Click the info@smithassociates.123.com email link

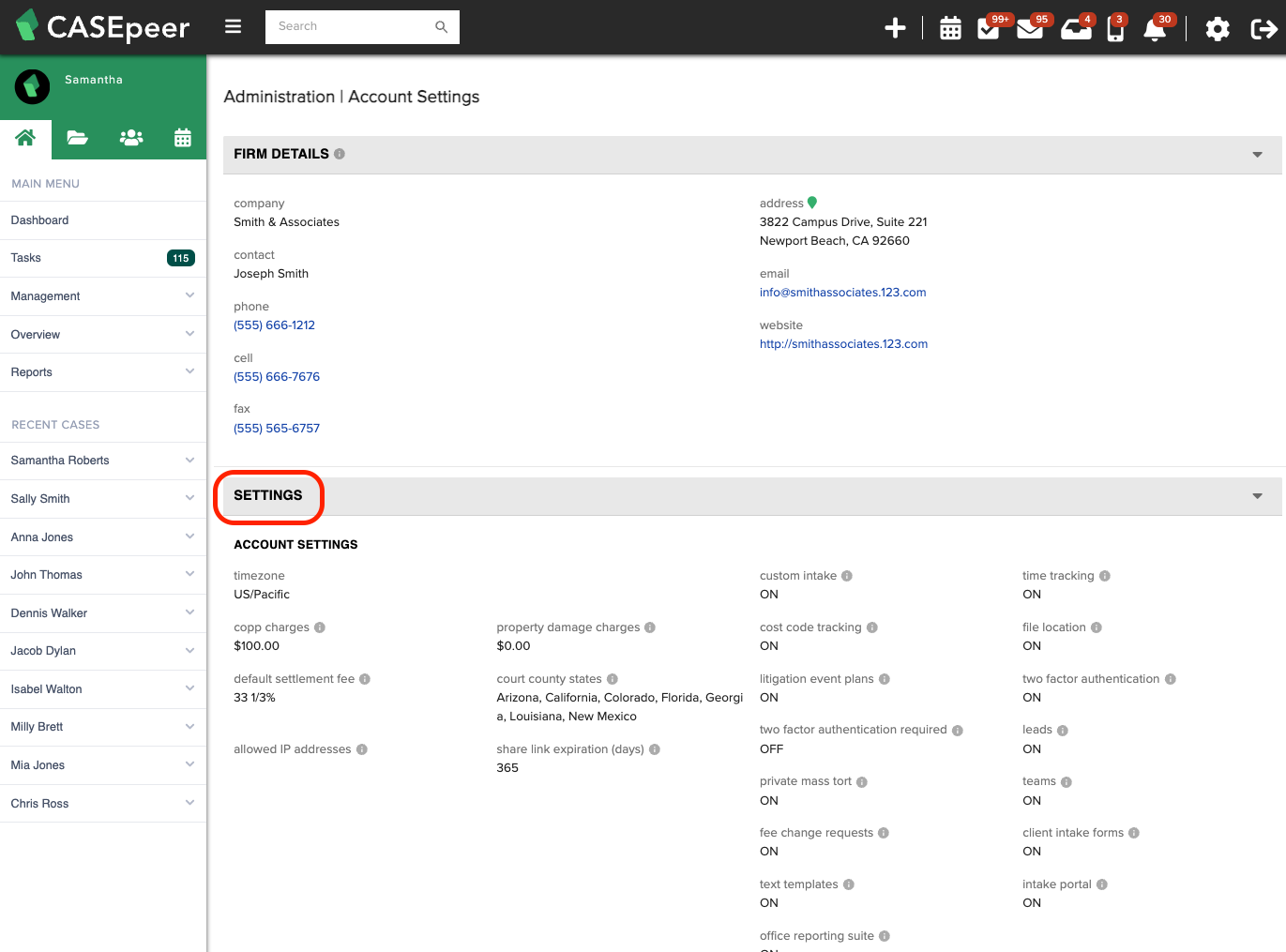pos(841,292)
